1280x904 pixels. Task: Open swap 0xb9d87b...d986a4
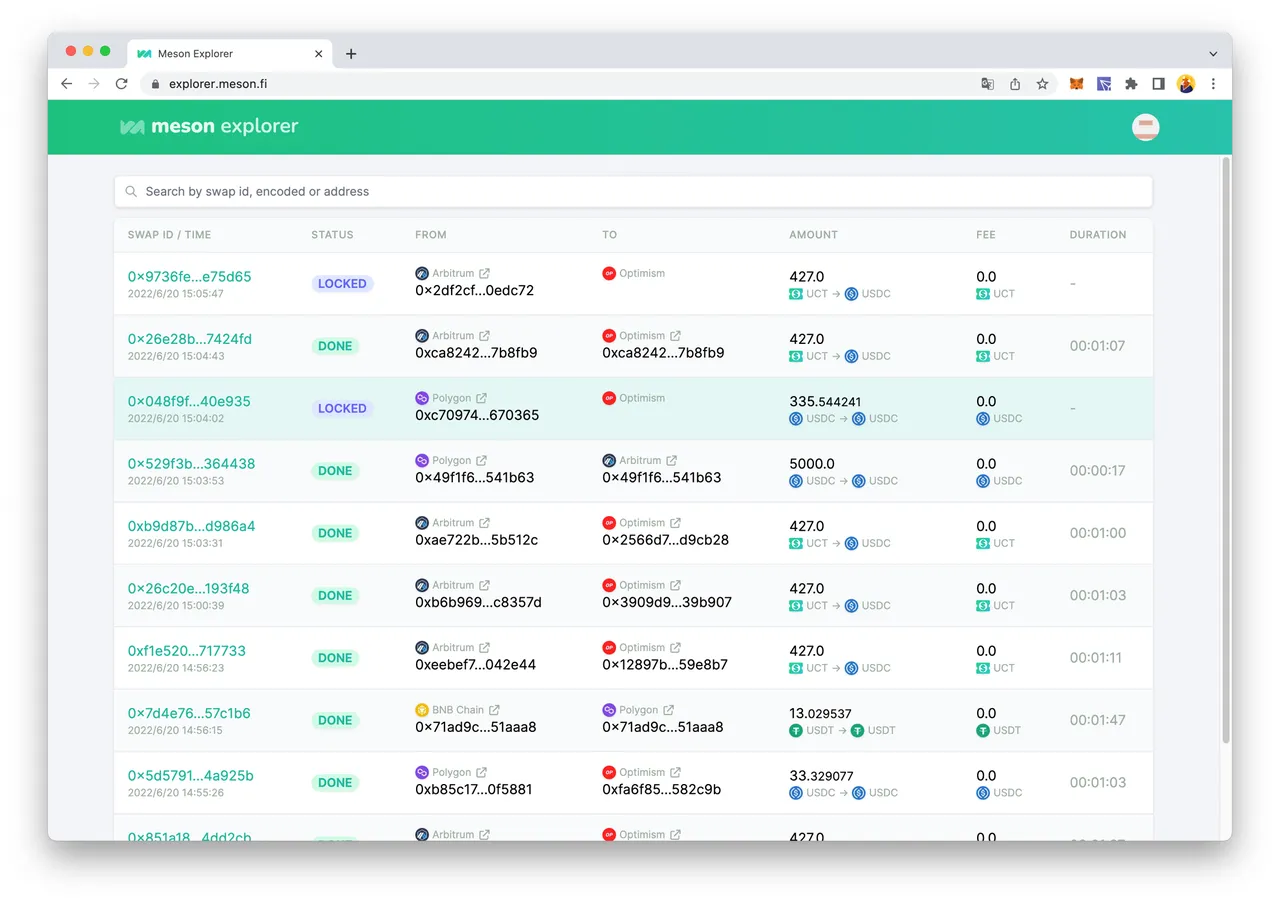[x=191, y=526]
